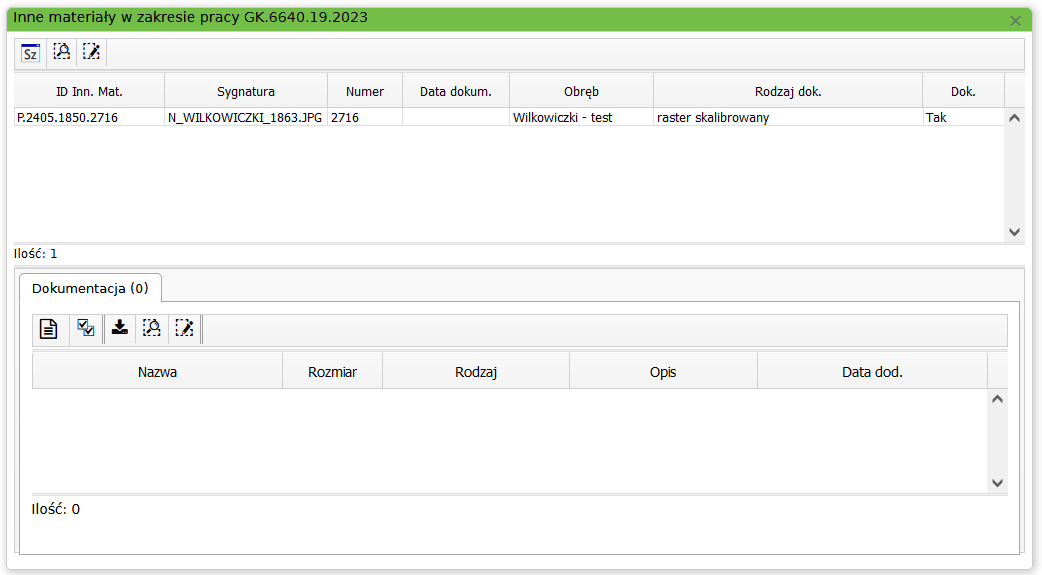Click the Sz icon in top toolbar
Screen dimensions: 1042x575
31,53
